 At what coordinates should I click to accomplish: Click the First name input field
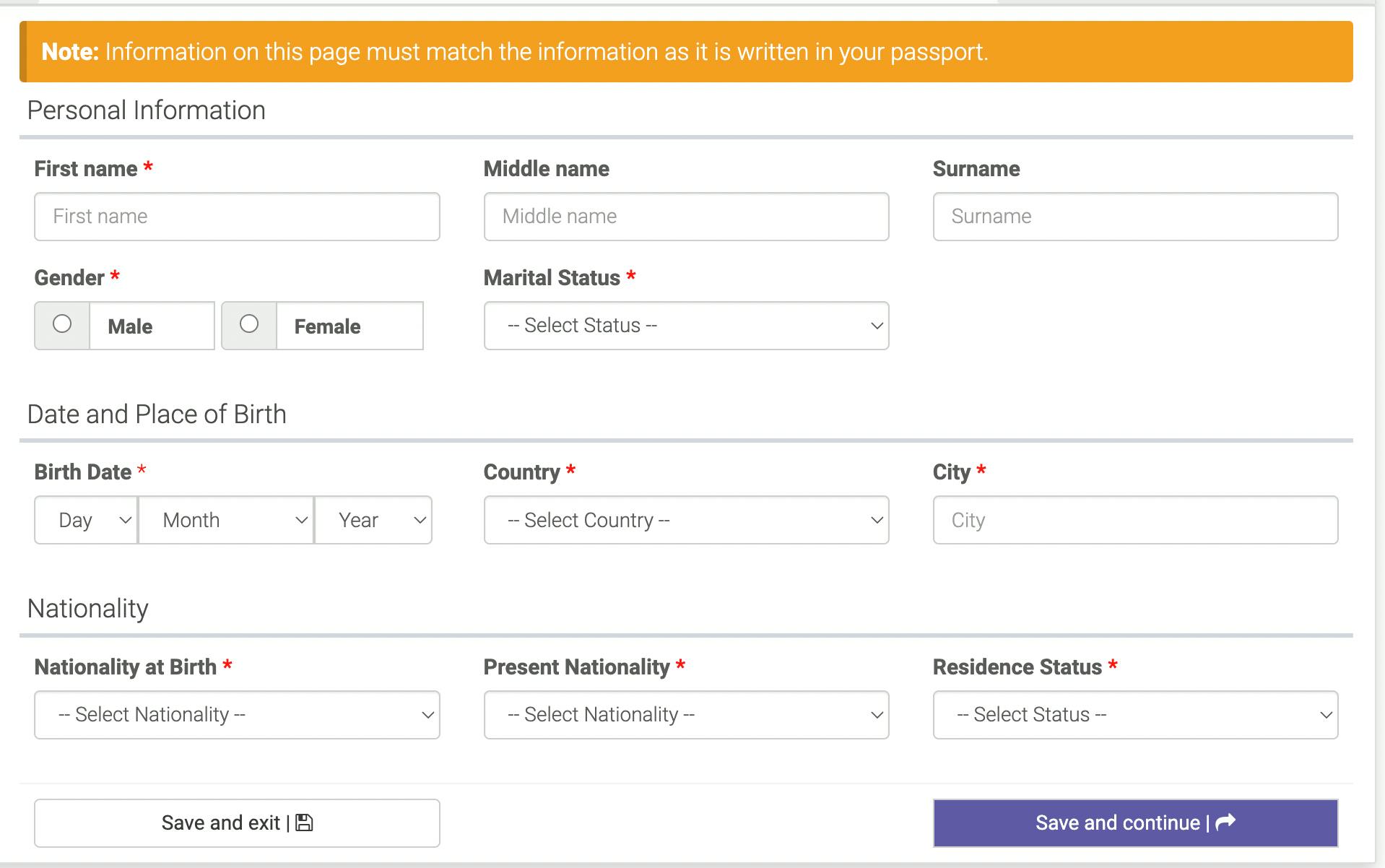(x=237, y=217)
